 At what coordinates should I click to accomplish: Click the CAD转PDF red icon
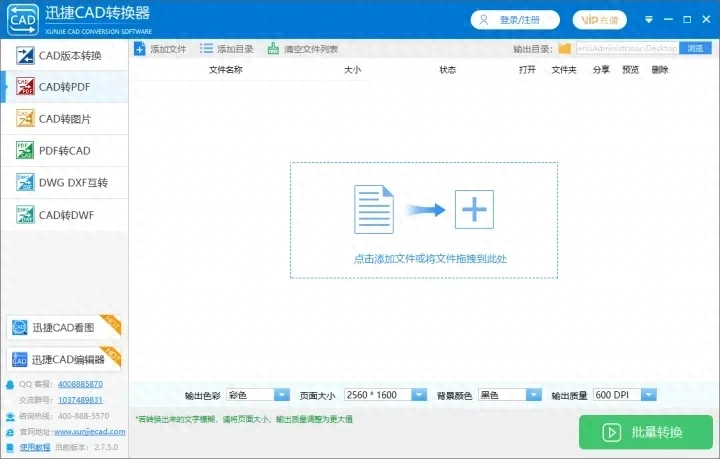25,86
